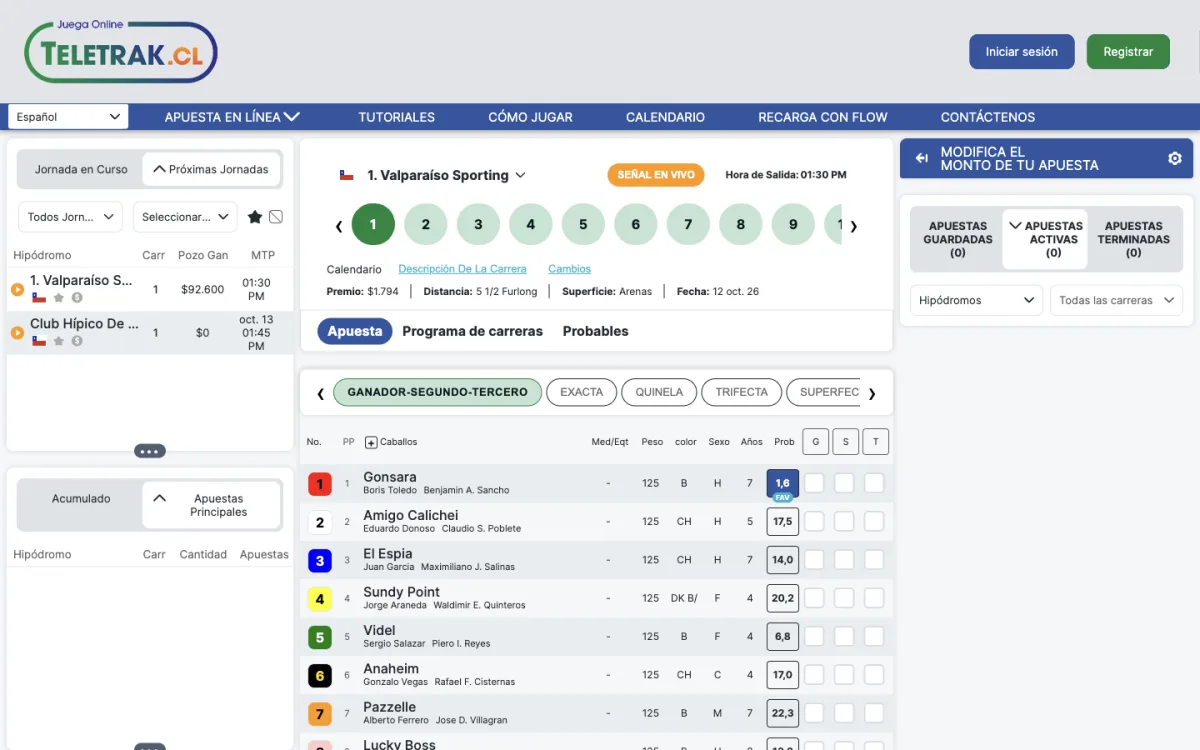The height and width of the screenshot is (750, 1200).
Task: Expand Apuesta en Línea menu
Action: pos(232,117)
